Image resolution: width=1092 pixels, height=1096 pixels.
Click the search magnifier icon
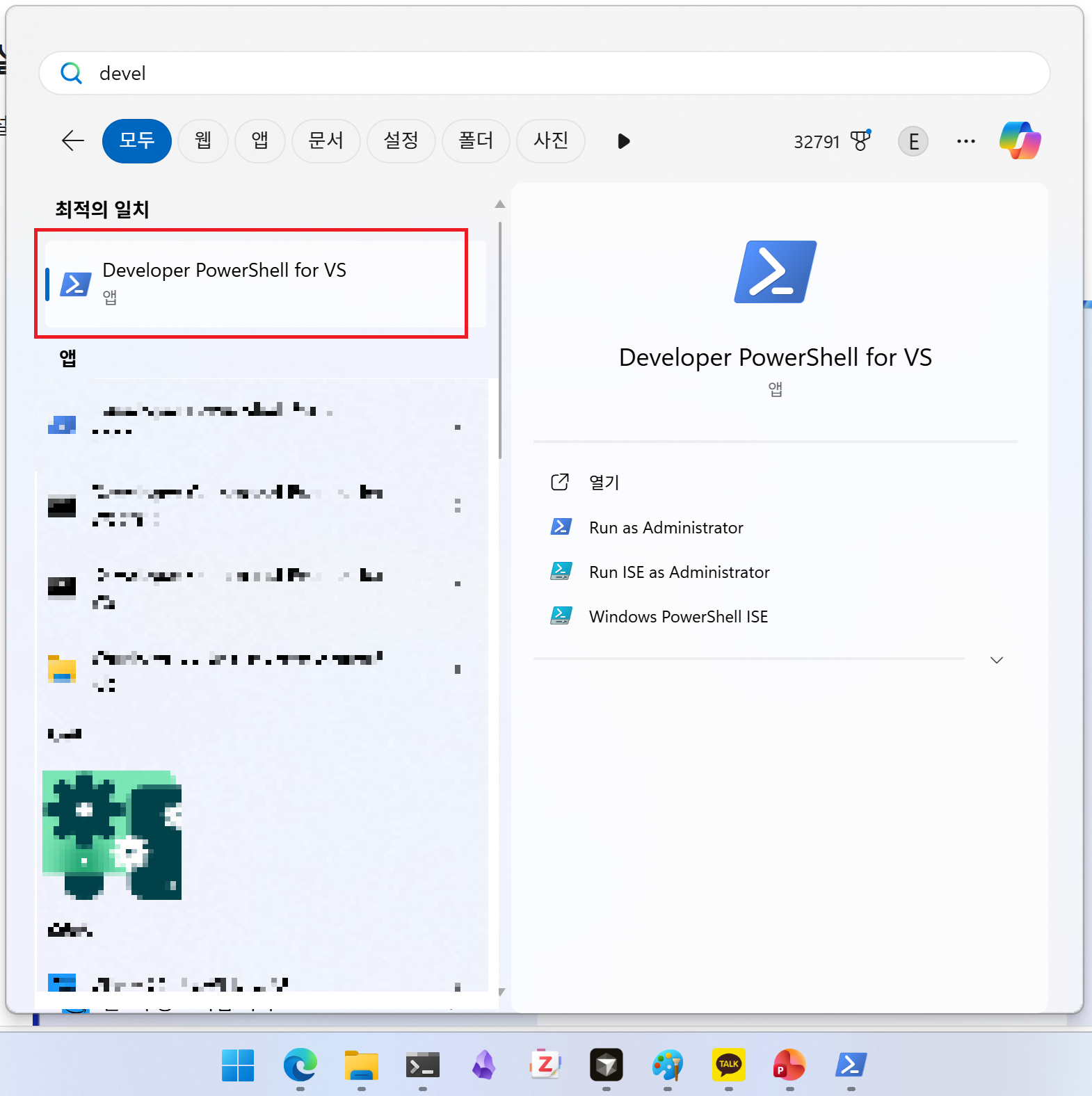[x=71, y=72]
